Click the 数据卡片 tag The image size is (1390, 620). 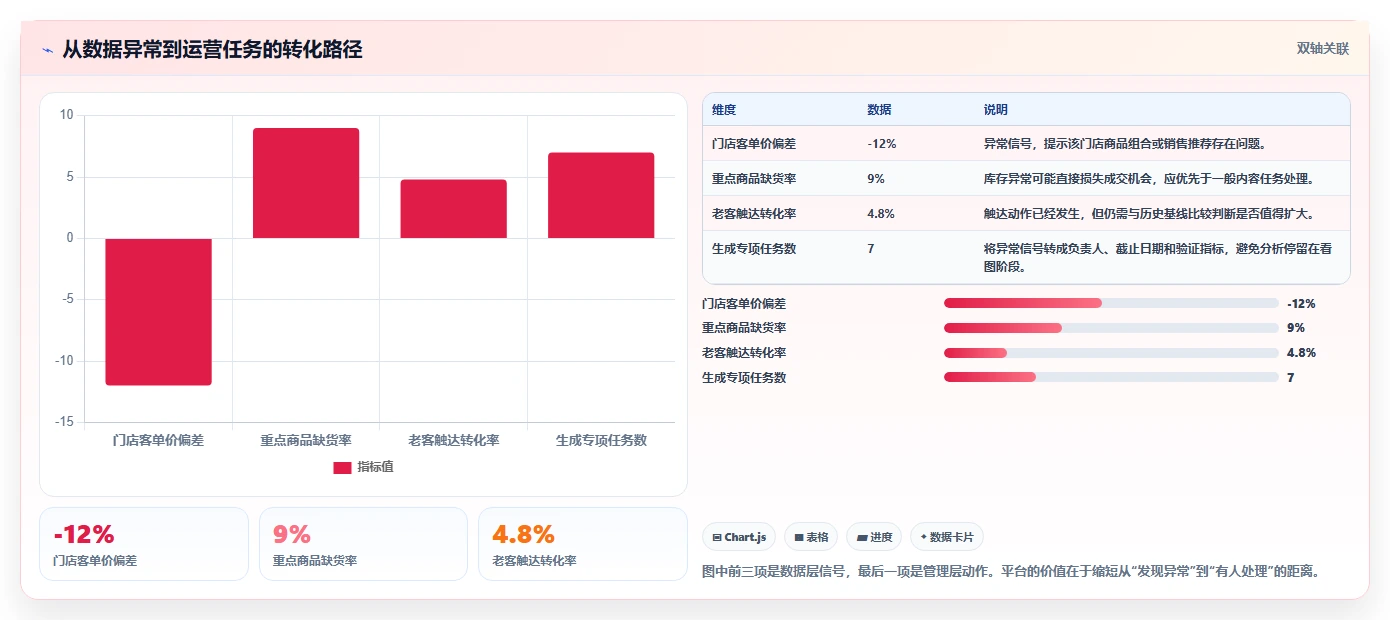[x=947, y=537]
